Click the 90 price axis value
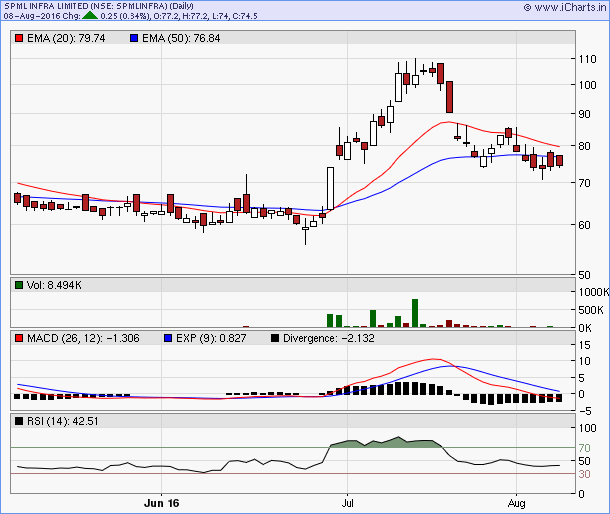This screenshot has height=514, width=610. click(x=585, y=114)
